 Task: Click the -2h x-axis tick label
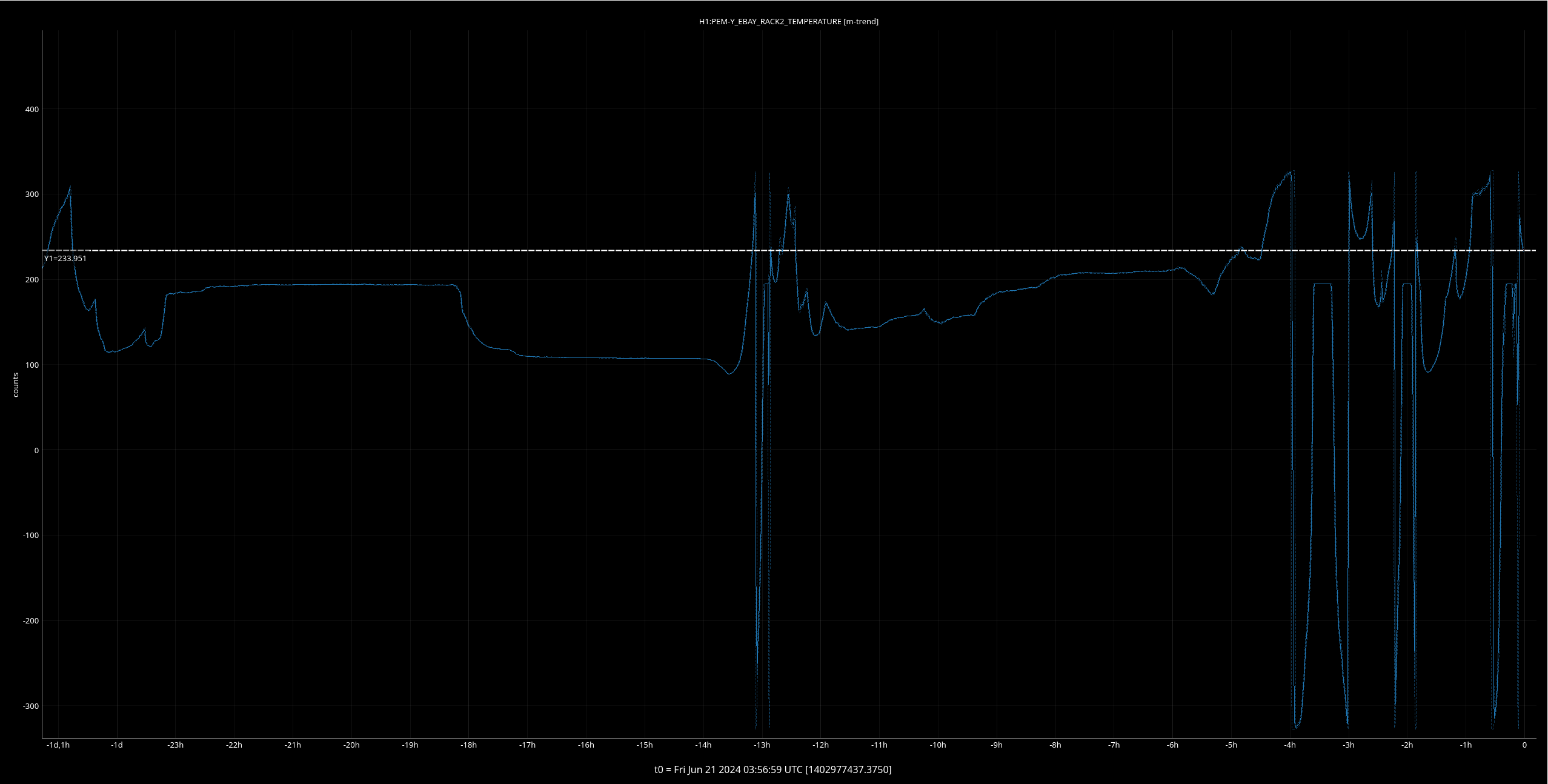[x=1407, y=745]
